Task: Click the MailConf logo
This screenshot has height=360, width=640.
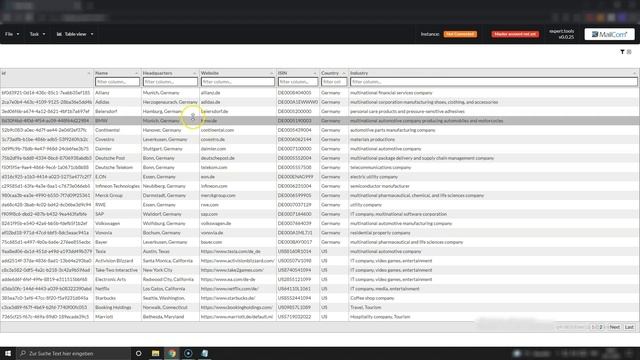Action: (x=609, y=34)
